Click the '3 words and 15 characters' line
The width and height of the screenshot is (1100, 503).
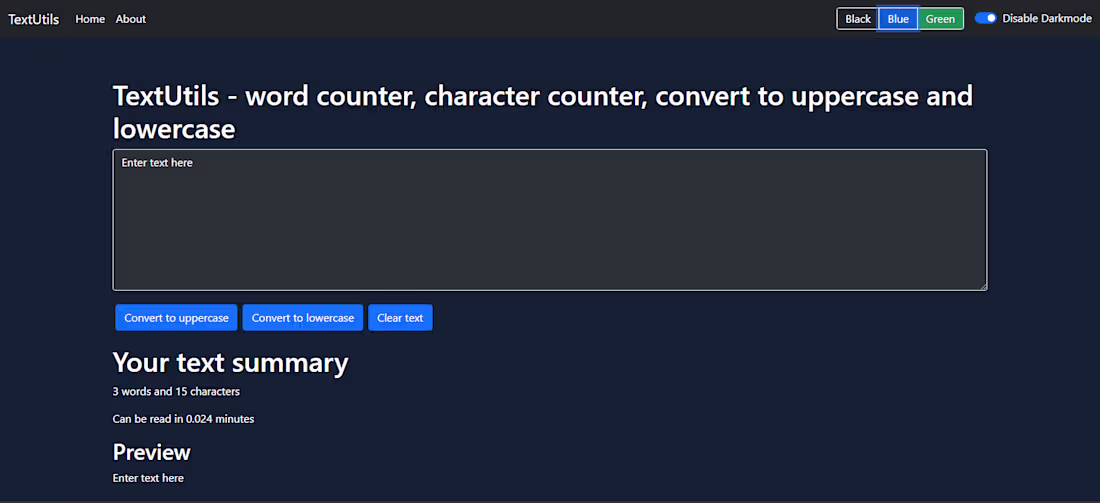(x=176, y=392)
